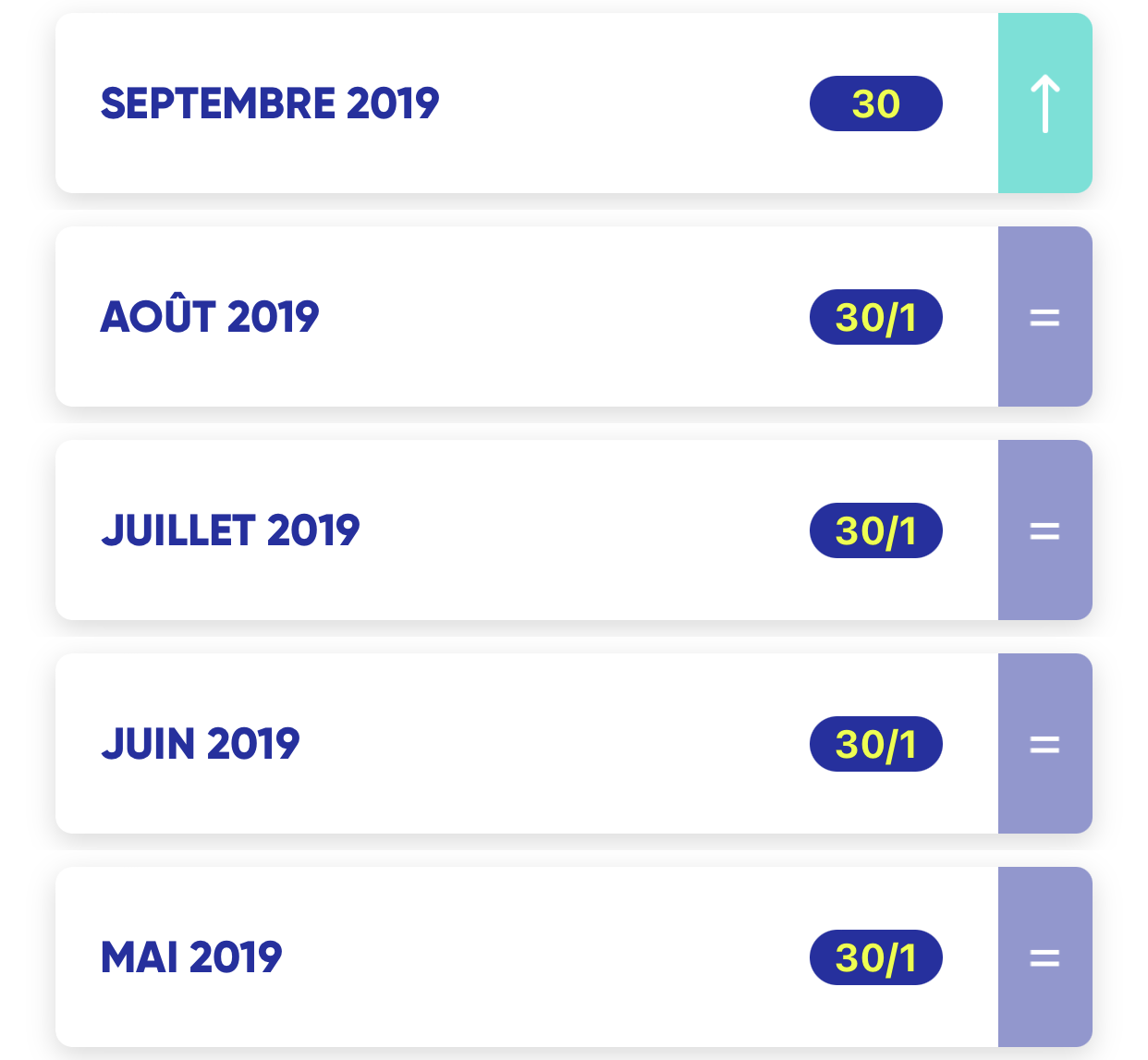Select the 30/1 badge for Juillet 2019
Image resolution: width=1148 pixels, height=1060 pixels.
[876, 530]
